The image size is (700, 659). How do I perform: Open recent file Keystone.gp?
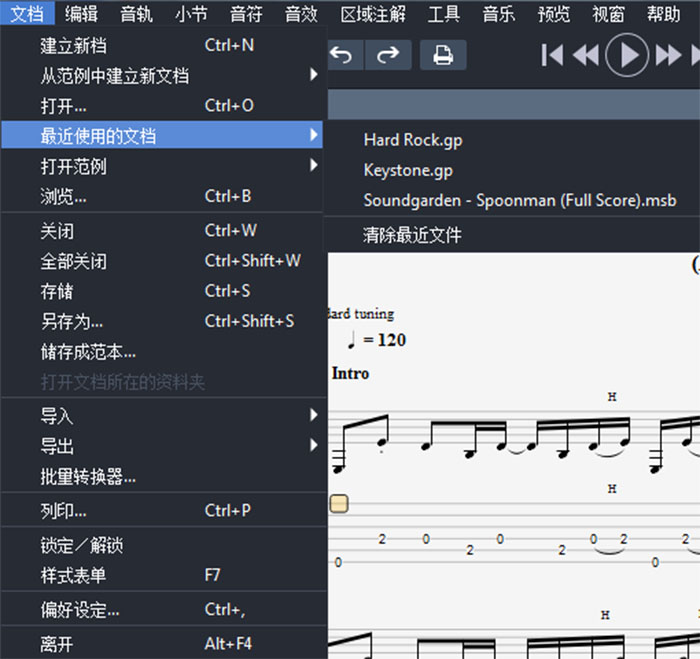coord(408,170)
